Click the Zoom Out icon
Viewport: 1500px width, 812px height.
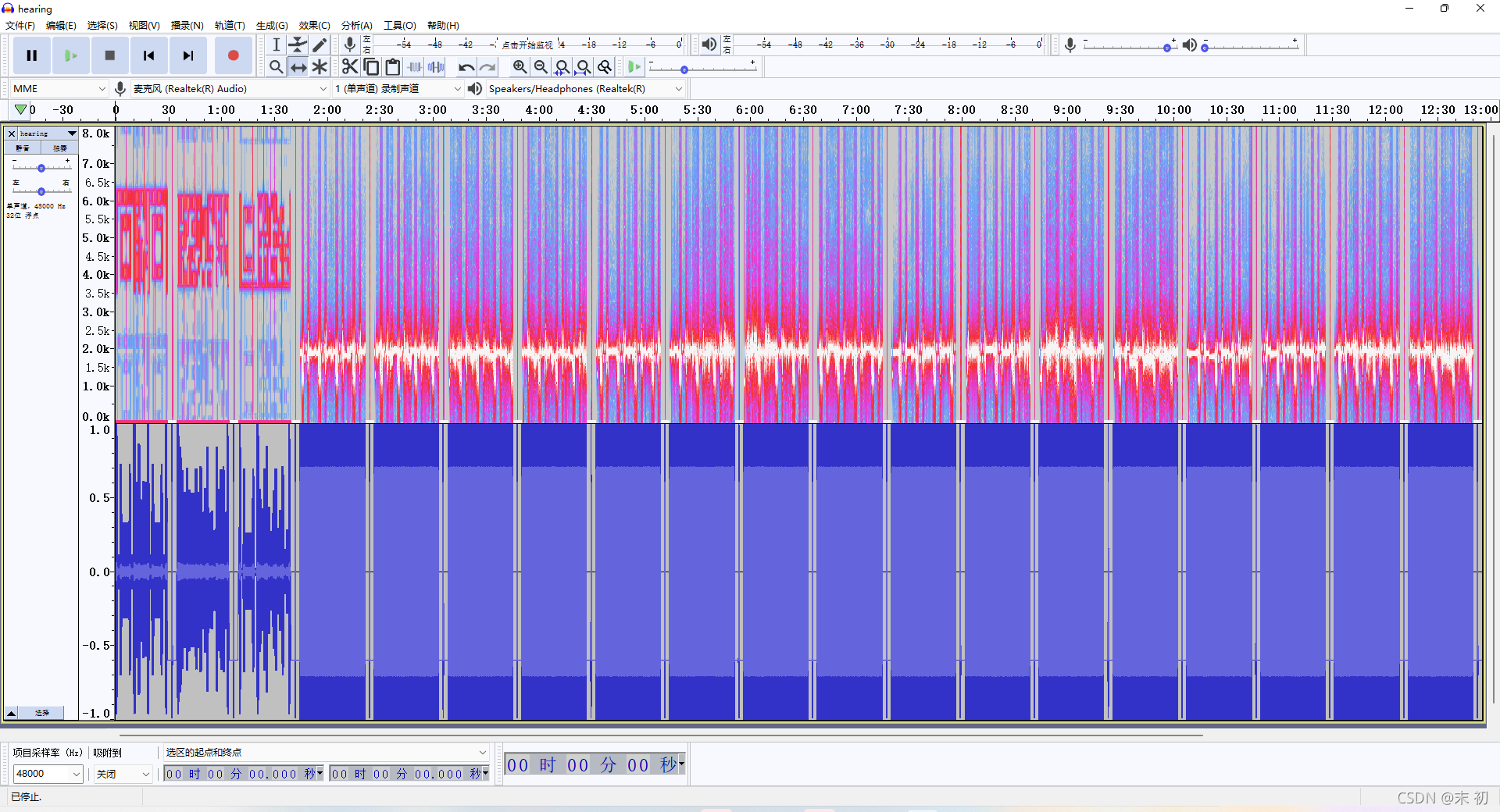coord(541,67)
